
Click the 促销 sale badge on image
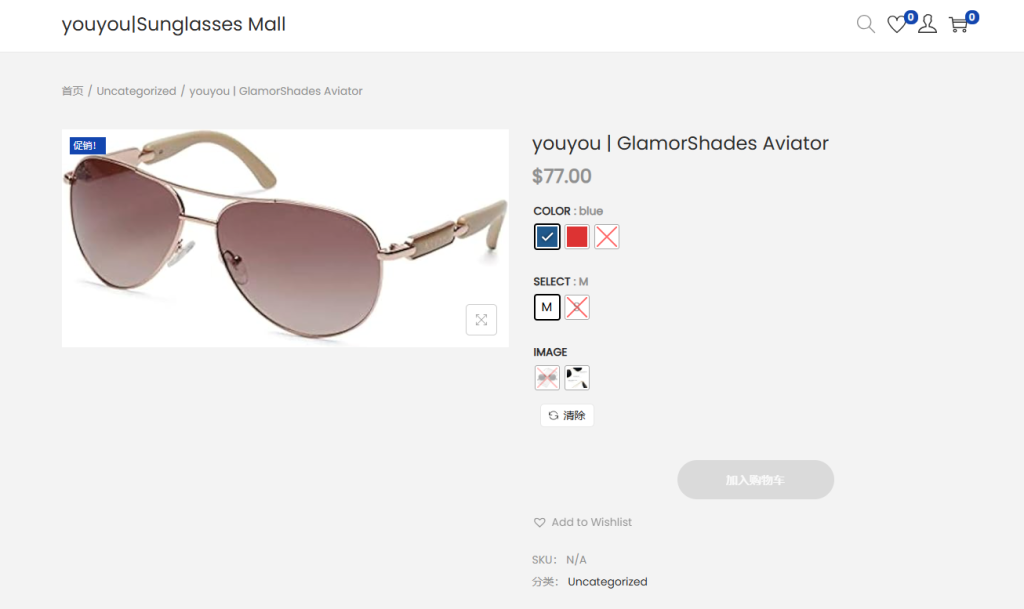coord(85,145)
